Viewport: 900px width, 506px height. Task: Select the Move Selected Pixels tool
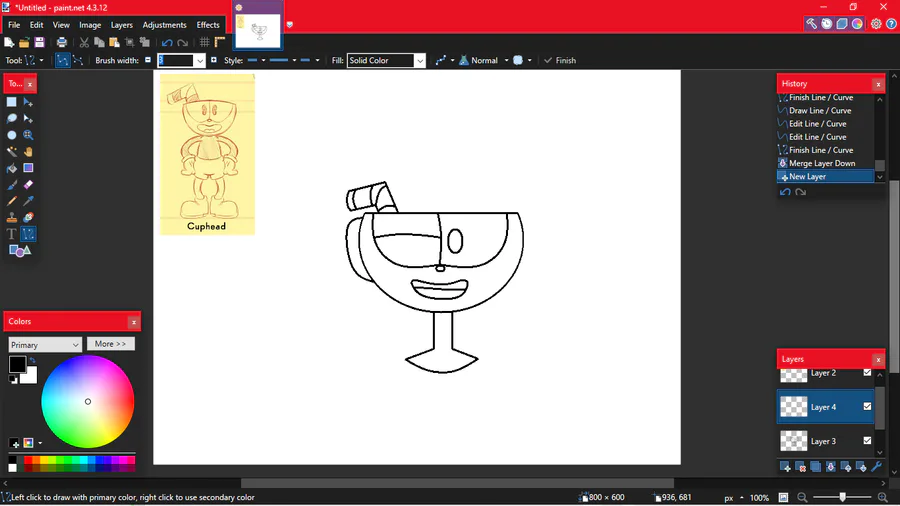(28, 102)
